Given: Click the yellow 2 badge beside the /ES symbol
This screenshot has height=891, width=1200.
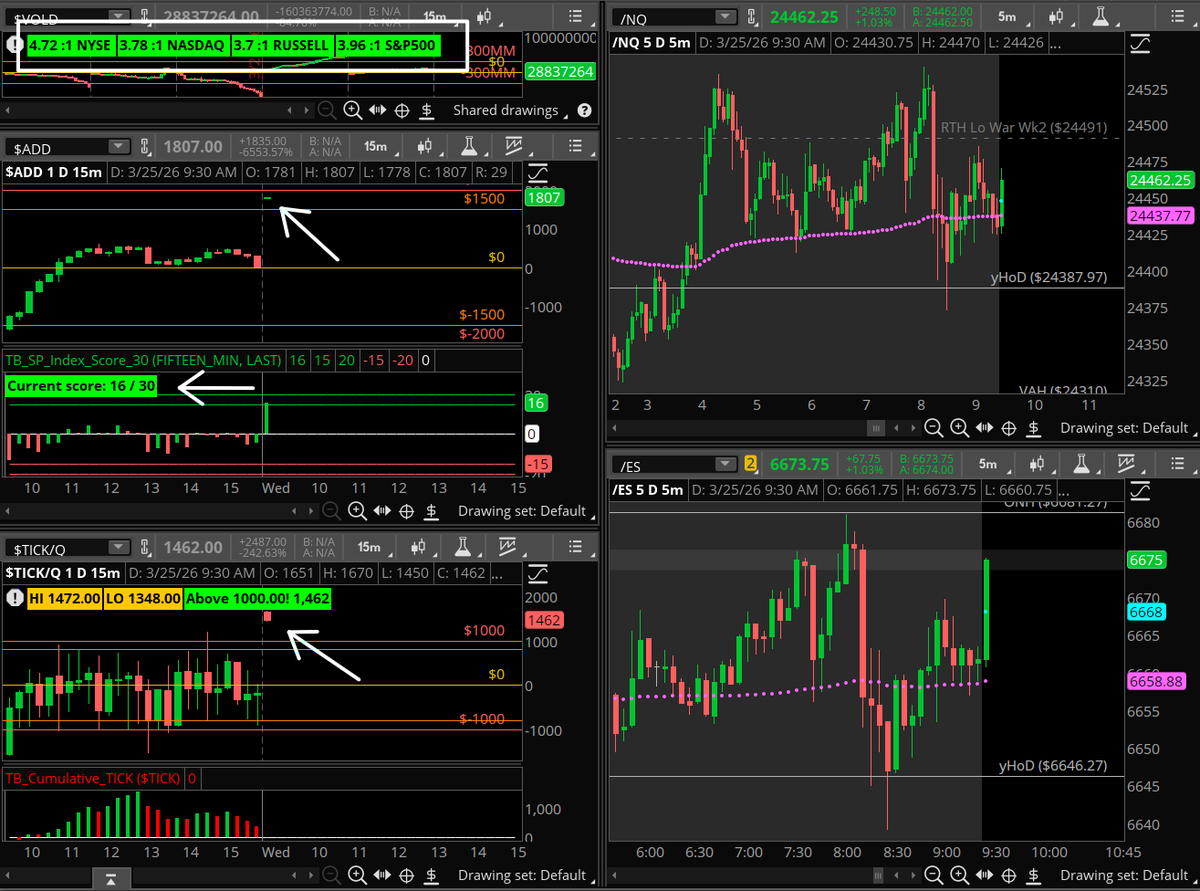Looking at the screenshot, I should click(x=750, y=464).
